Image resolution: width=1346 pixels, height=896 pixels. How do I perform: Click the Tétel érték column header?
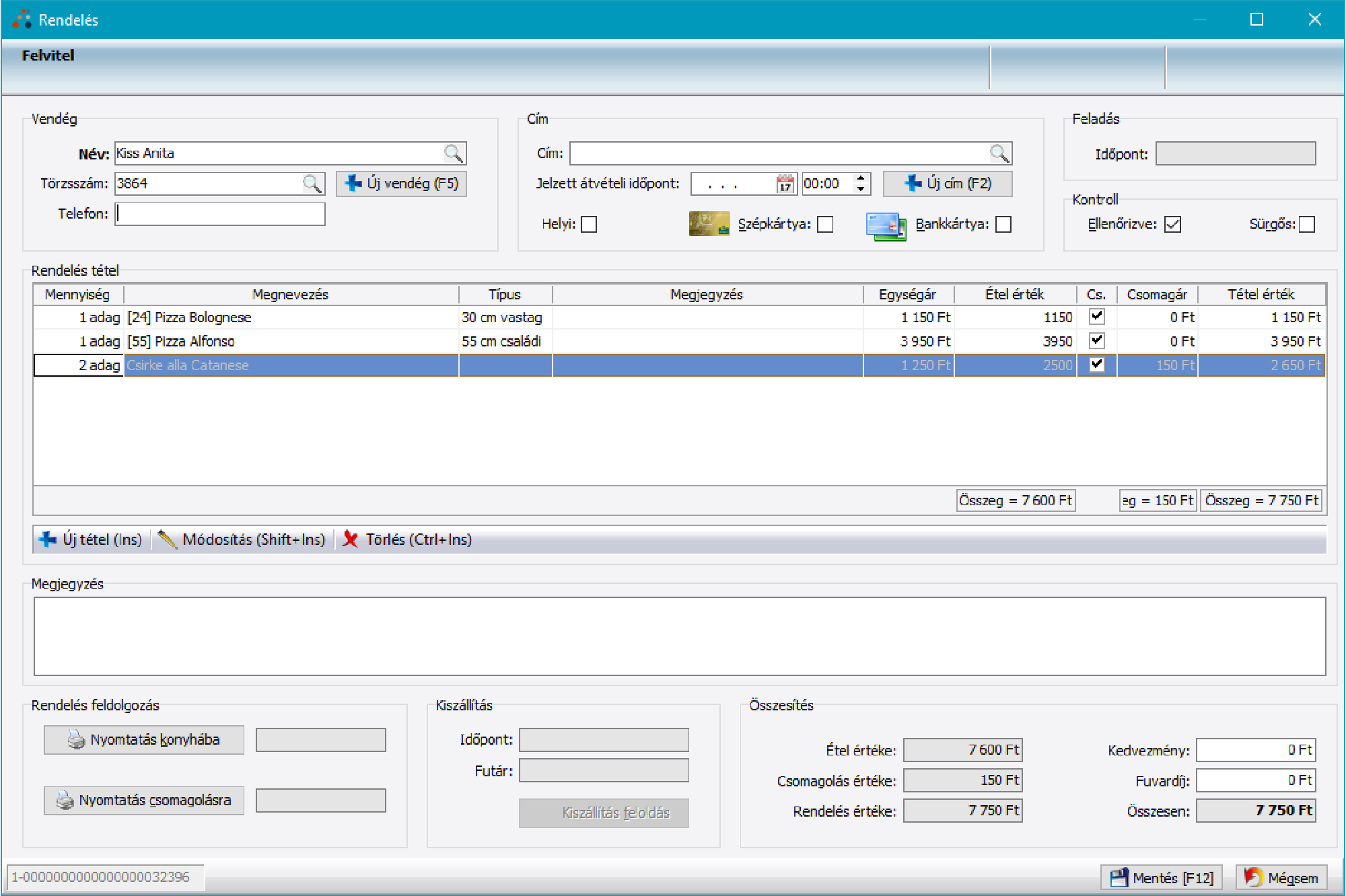pyautogui.click(x=1261, y=295)
